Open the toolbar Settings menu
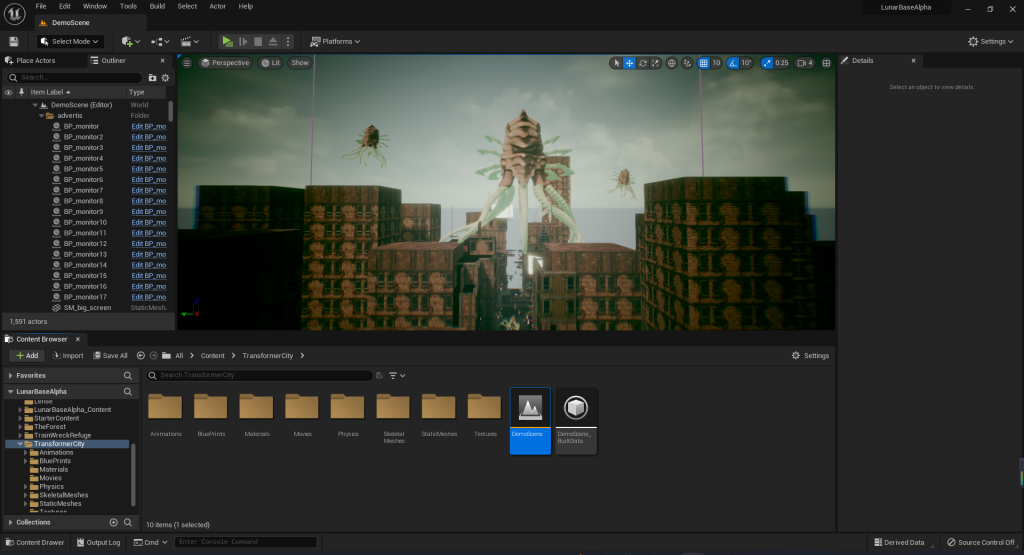This screenshot has height=555, width=1024. click(990, 41)
